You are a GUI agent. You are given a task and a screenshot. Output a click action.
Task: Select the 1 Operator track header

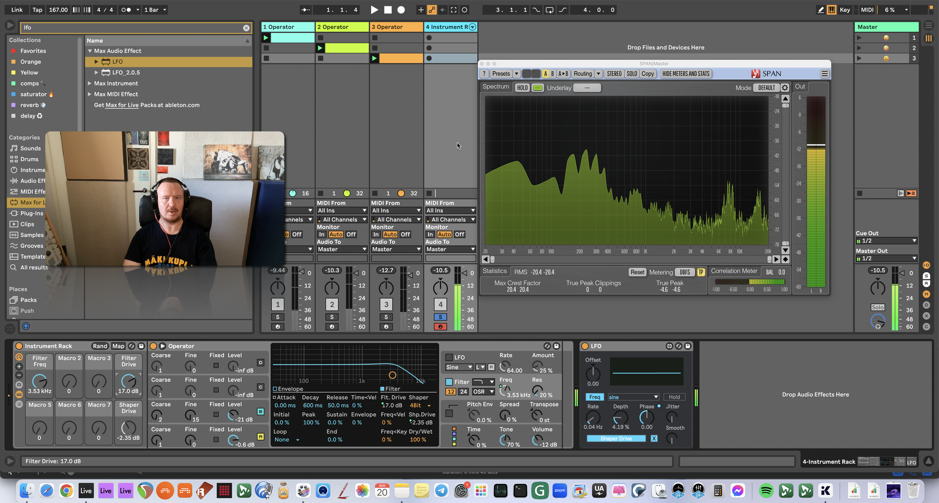pyautogui.click(x=288, y=27)
